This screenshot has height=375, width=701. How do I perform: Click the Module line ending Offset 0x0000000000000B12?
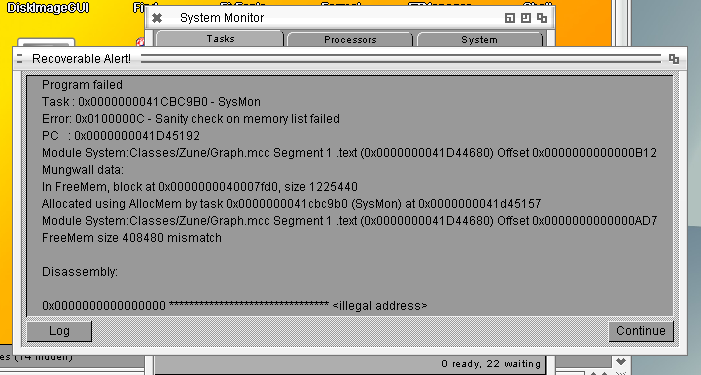pyautogui.click(x=349, y=153)
